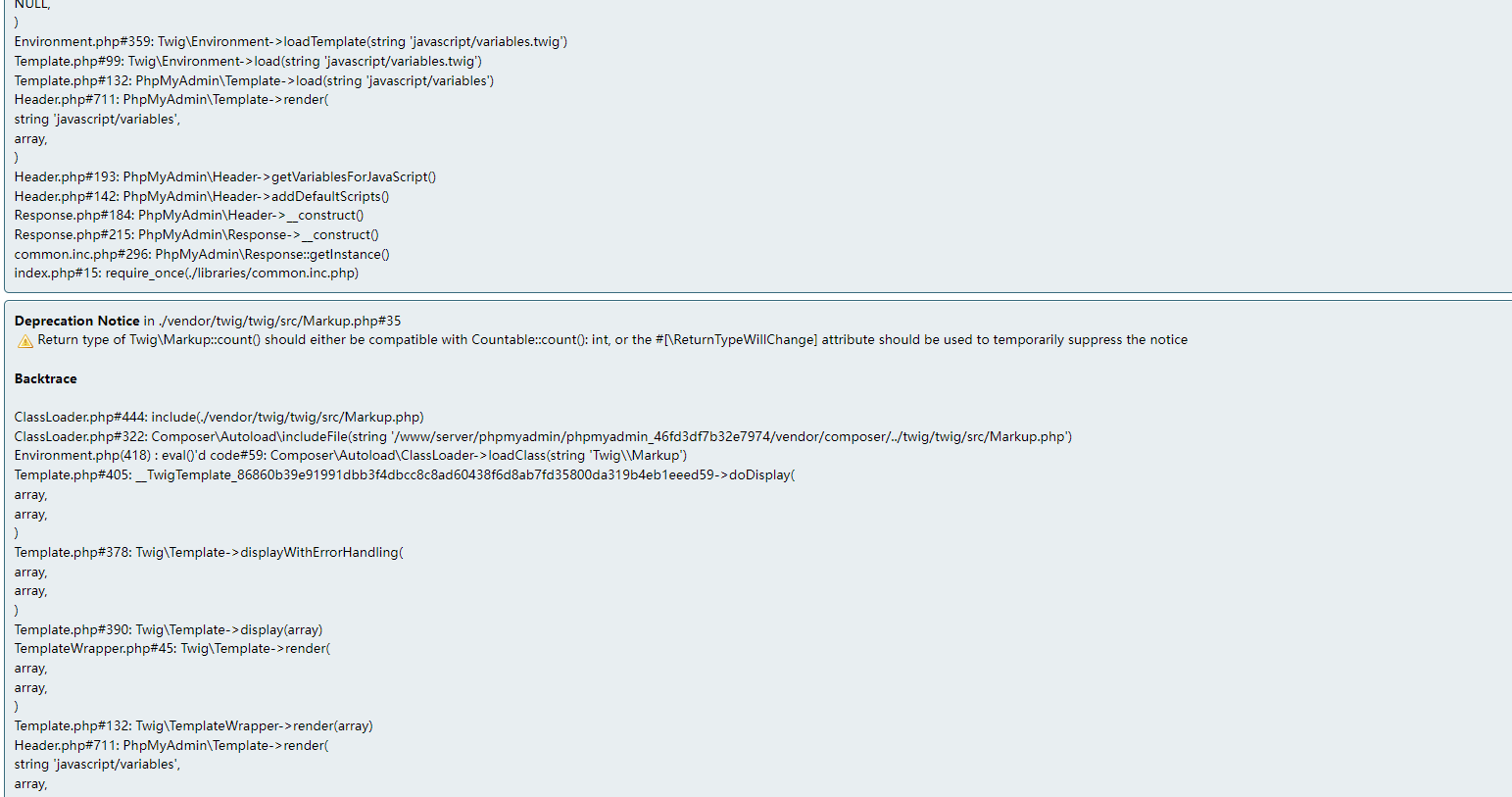The height and width of the screenshot is (797, 1512).
Task: Select the Environment.php#359 loadTemplate line
Action: pyautogui.click(x=291, y=41)
